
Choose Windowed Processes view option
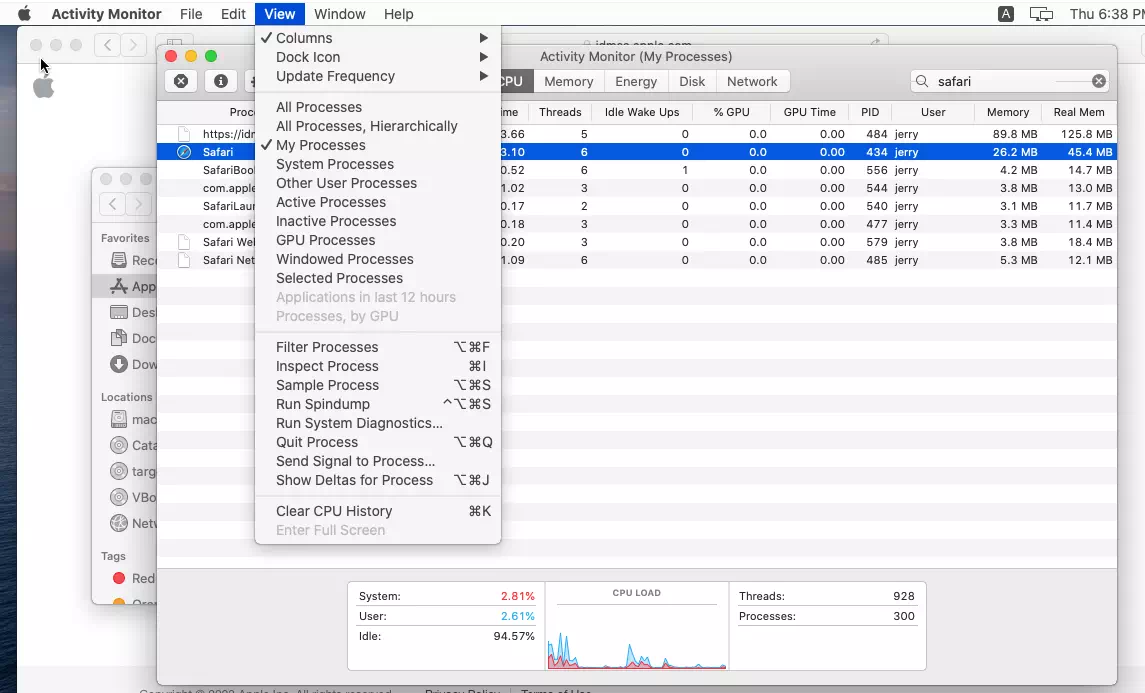click(x=378, y=259)
